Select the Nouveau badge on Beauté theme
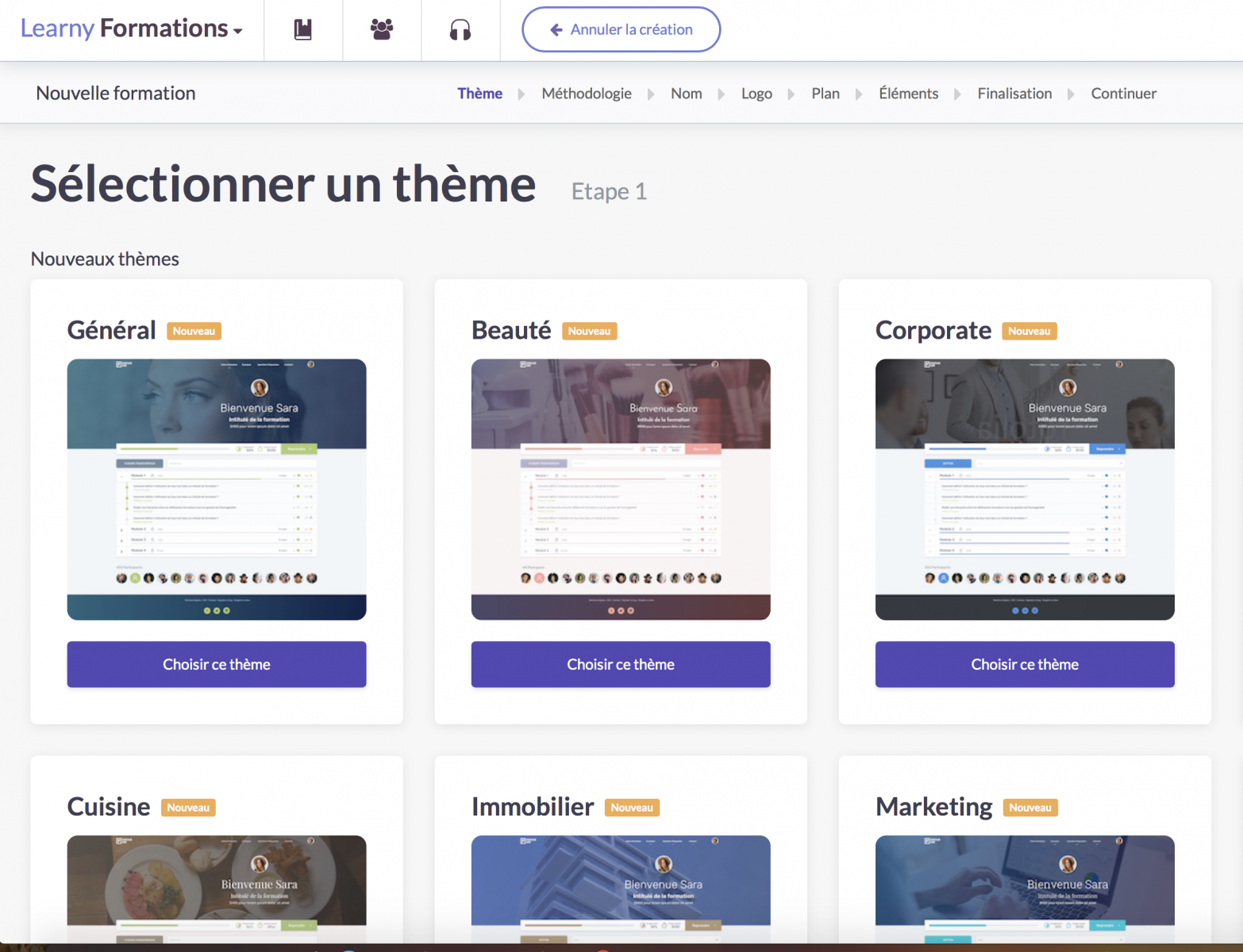Screen dimensions: 1243x952 [x=589, y=331]
